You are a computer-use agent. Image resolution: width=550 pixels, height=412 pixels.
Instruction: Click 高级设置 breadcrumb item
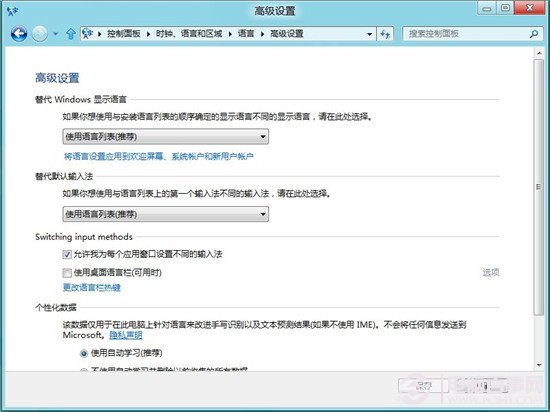[x=287, y=34]
